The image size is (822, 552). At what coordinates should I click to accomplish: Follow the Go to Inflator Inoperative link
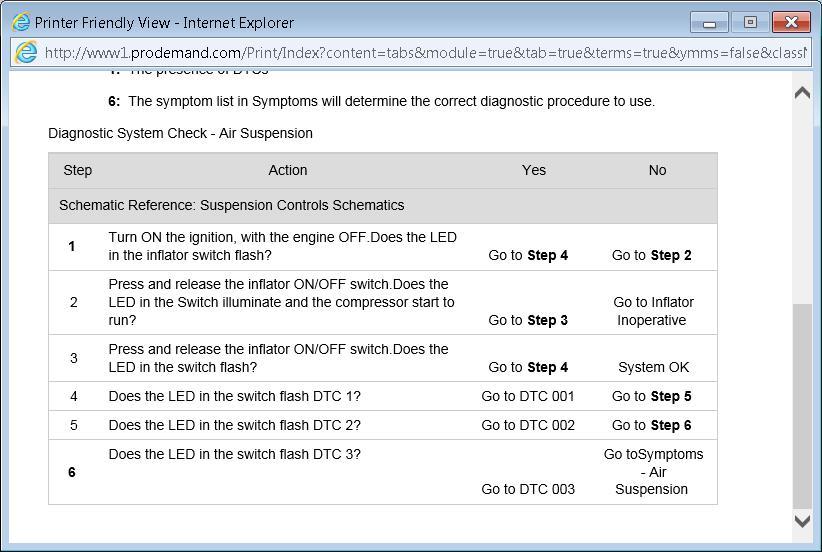point(652,311)
